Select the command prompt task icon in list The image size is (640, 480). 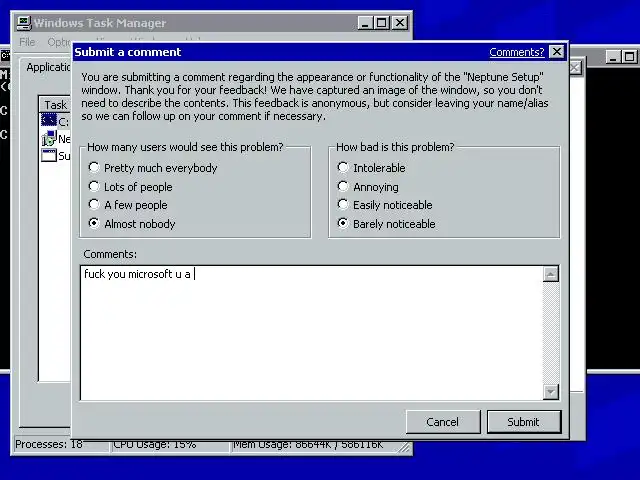click(x=49, y=120)
